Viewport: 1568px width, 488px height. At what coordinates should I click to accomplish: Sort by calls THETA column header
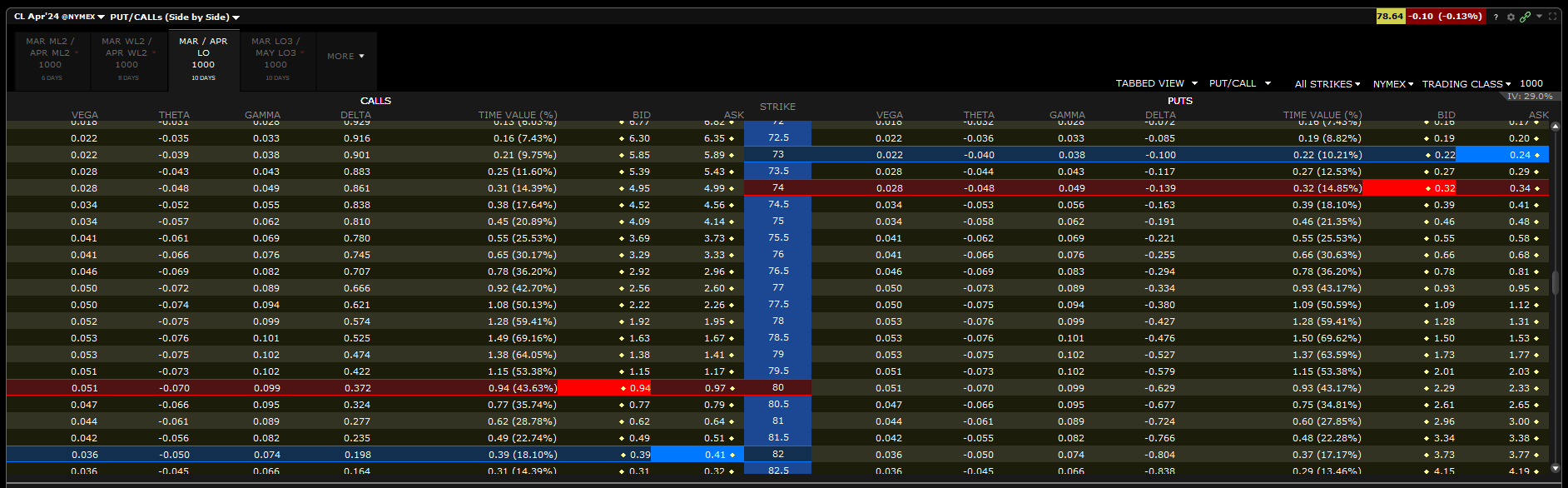tap(174, 115)
